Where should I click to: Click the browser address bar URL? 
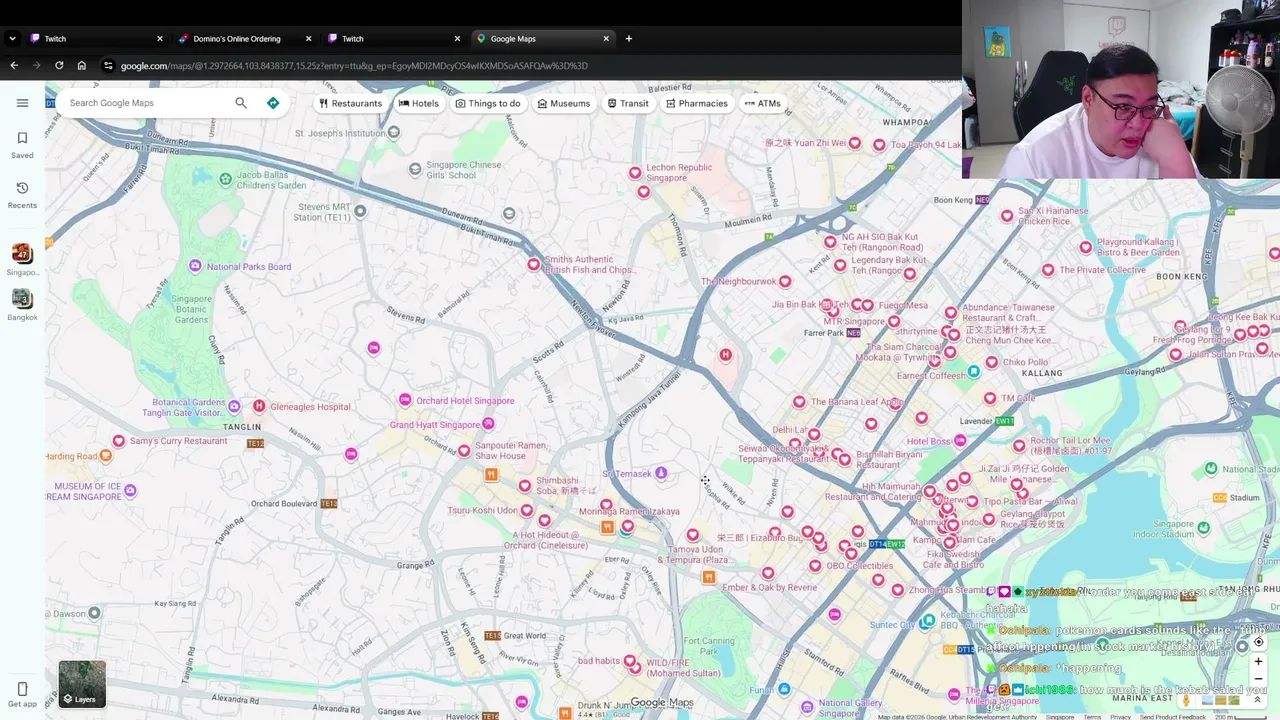[354, 66]
